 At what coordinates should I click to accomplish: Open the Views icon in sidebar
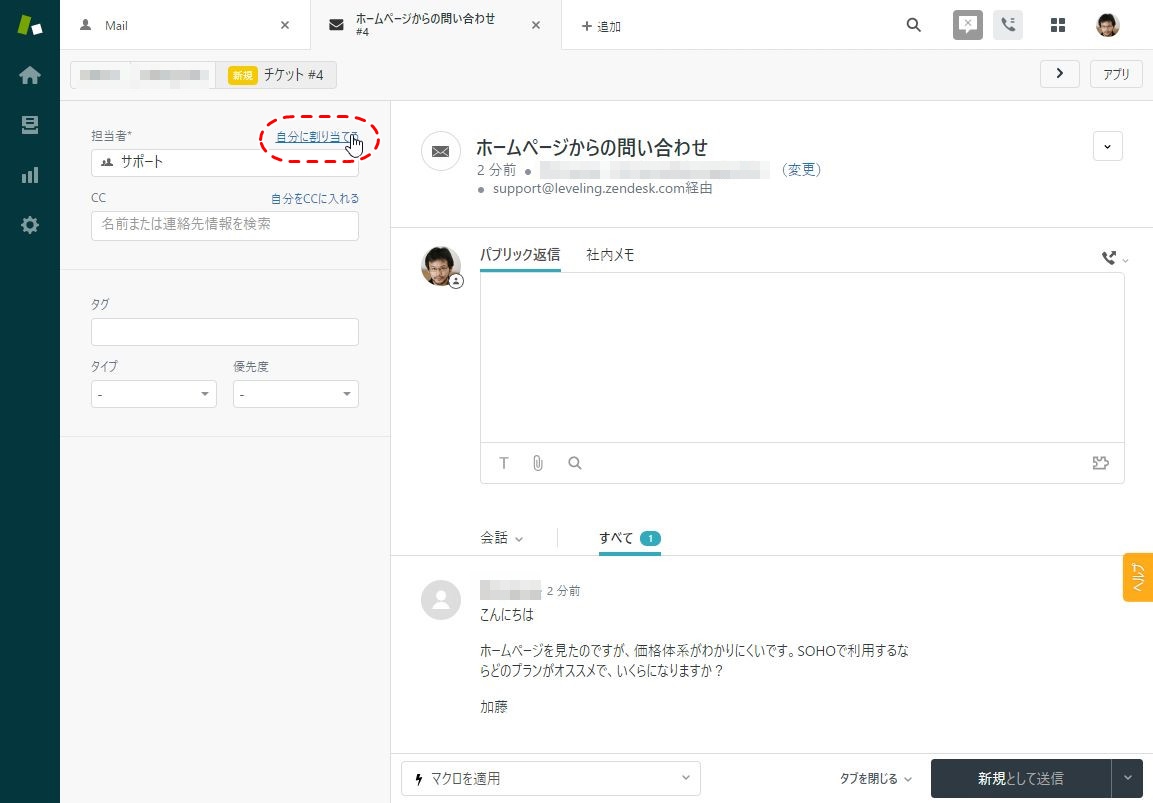pos(30,125)
